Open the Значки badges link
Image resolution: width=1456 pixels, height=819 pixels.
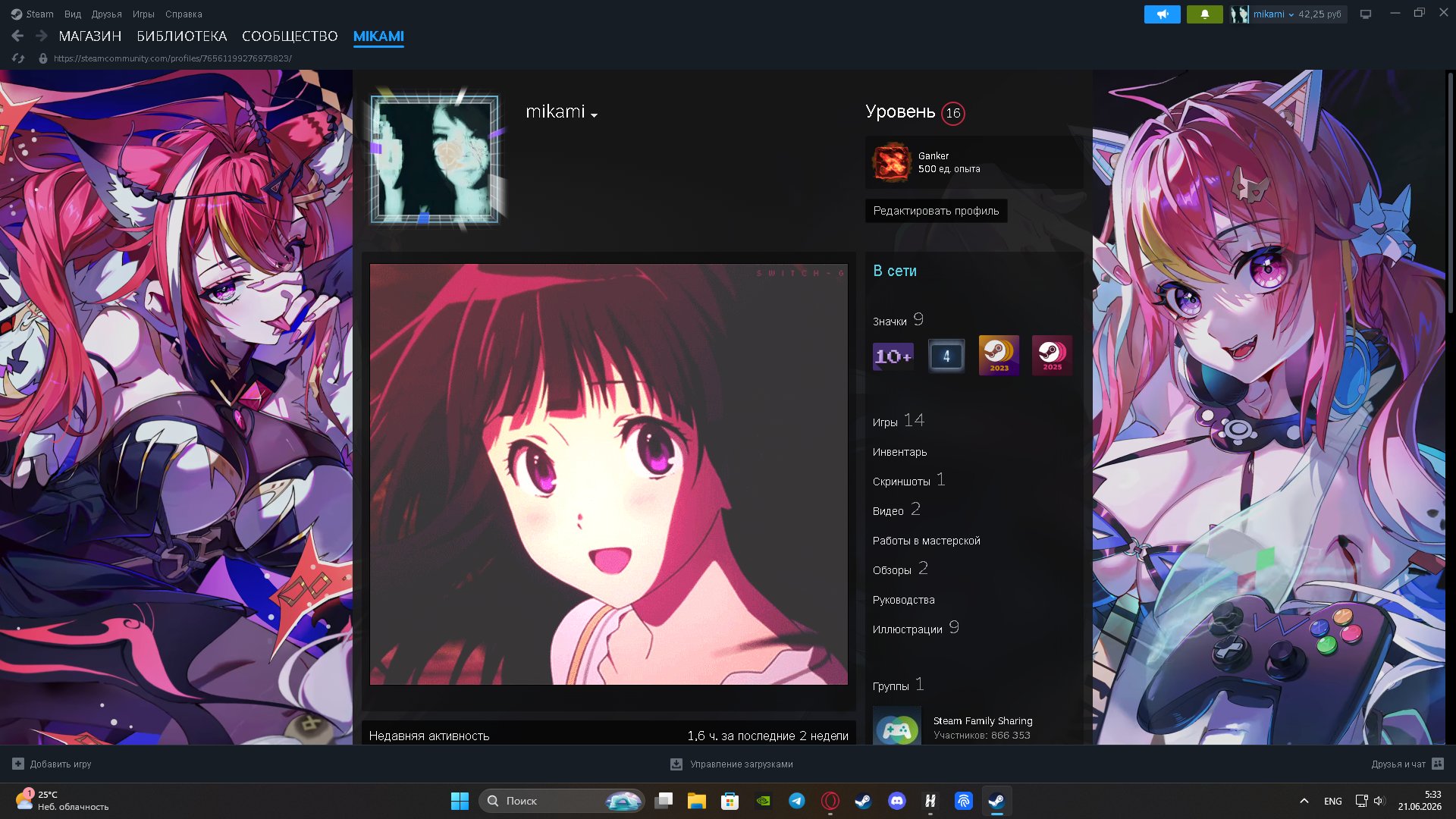(898, 320)
